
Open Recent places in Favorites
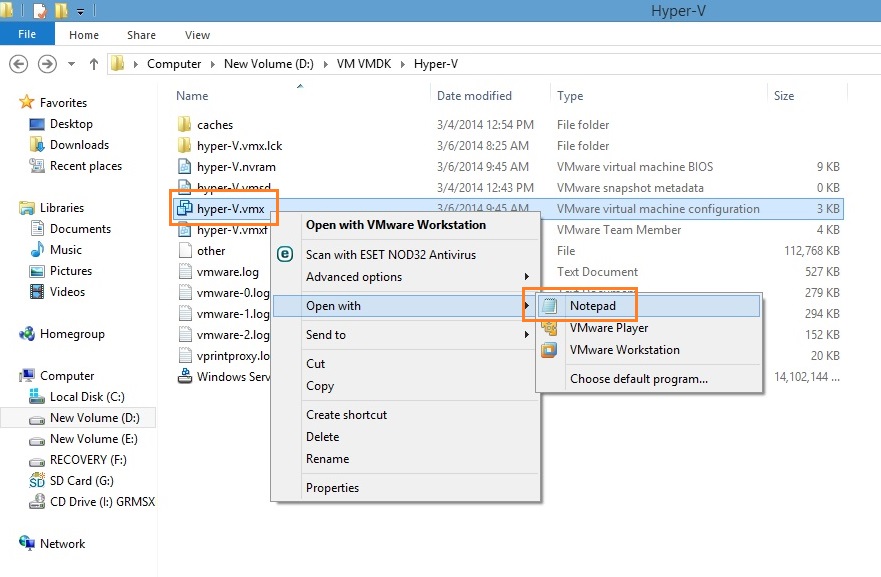pos(85,166)
